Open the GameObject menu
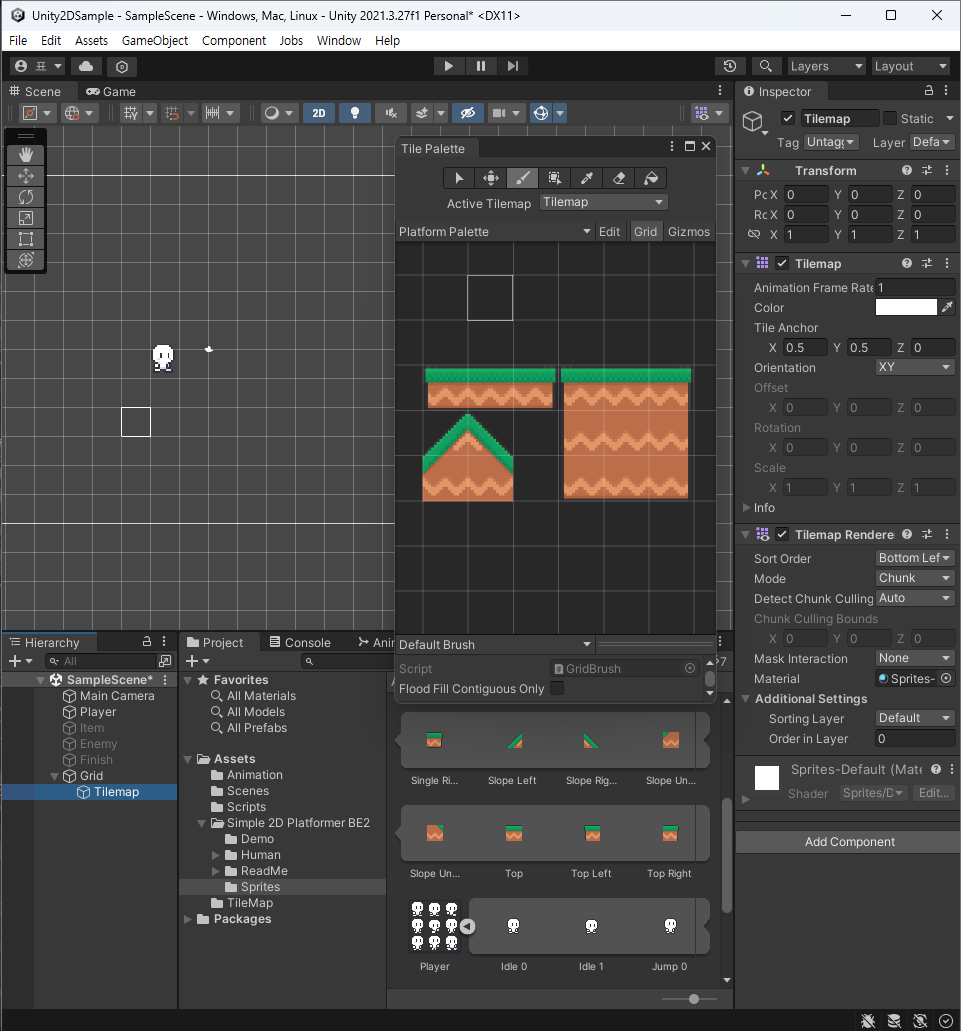Image resolution: width=961 pixels, height=1031 pixels. point(154,41)
